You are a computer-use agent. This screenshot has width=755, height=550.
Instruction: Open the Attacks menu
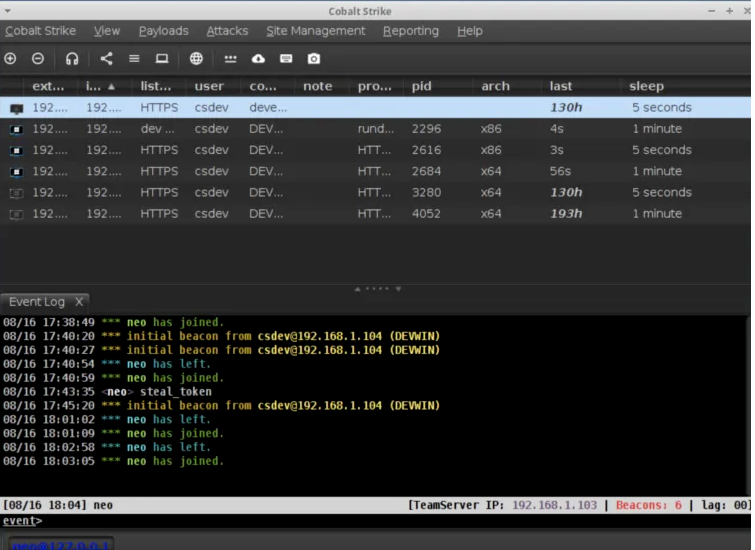(x=227, y=31)
